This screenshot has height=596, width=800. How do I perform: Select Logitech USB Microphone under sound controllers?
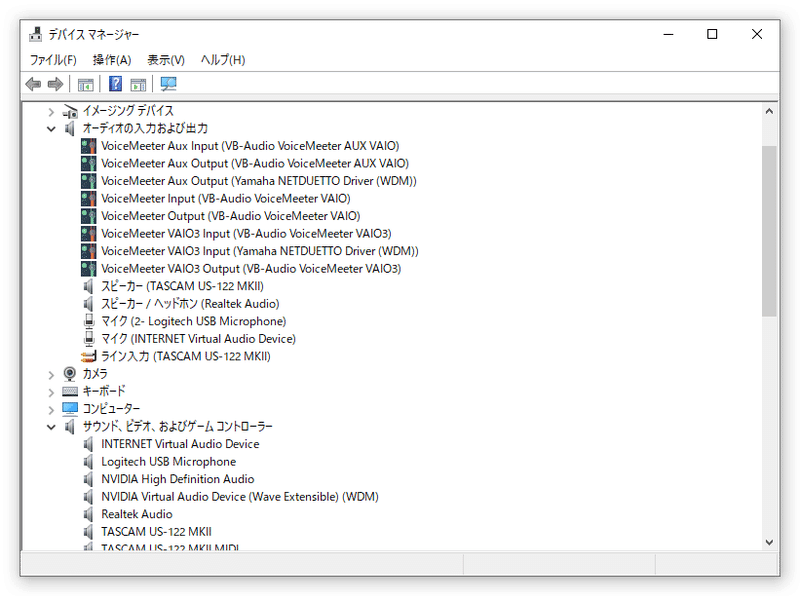pos(168,462)
